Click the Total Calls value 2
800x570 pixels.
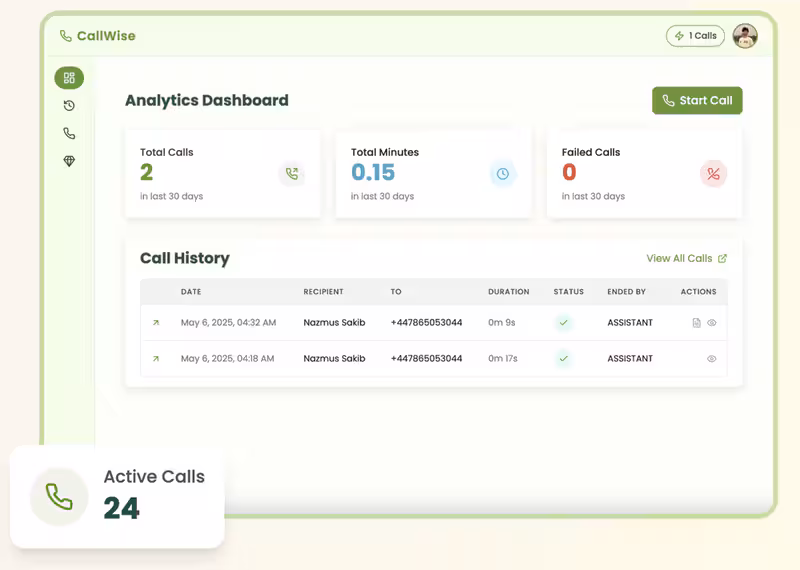point(146,172)
